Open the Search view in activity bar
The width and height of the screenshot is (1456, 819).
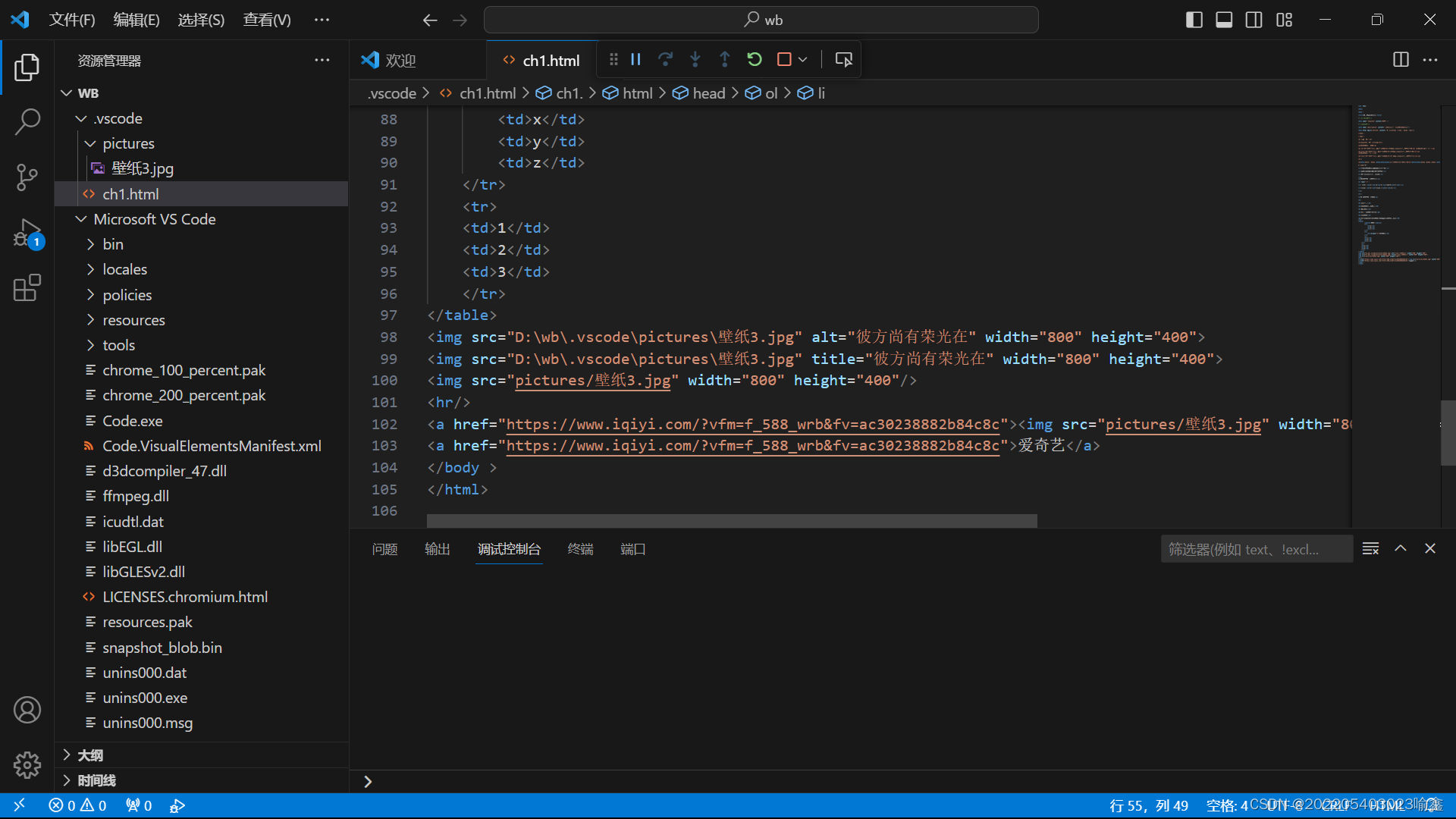pyautogui.click(x=27, y=121)
